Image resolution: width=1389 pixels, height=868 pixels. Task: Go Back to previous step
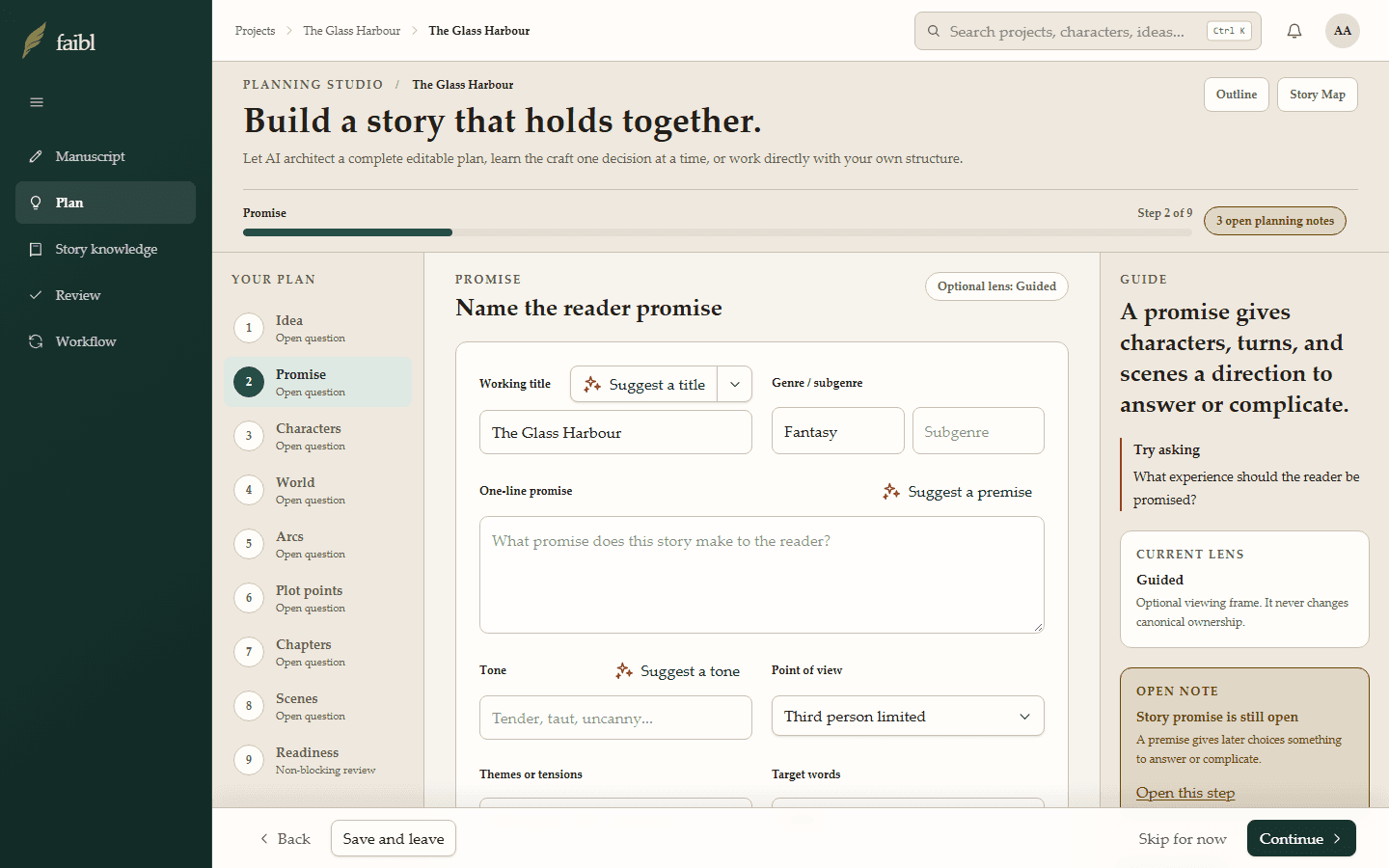[285, 839]
